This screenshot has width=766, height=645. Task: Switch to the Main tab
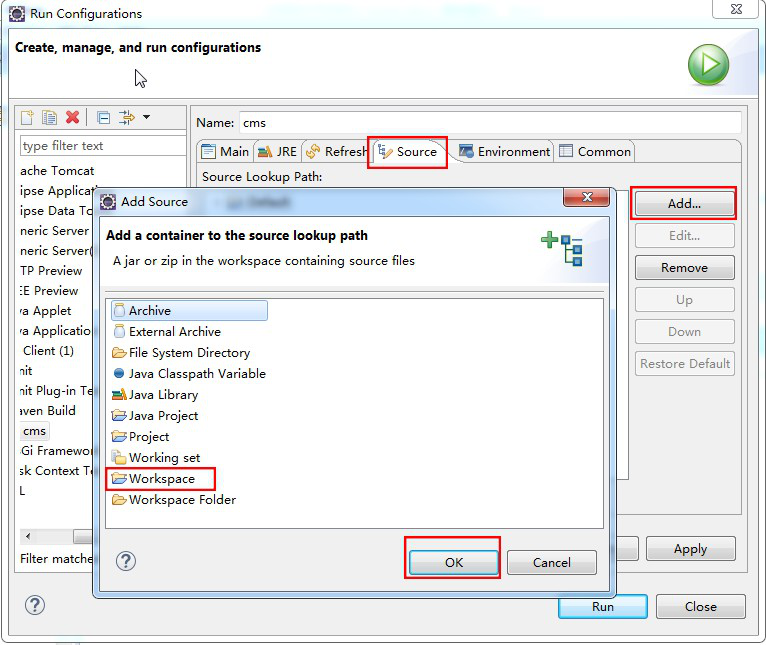[x=225, y=151]
